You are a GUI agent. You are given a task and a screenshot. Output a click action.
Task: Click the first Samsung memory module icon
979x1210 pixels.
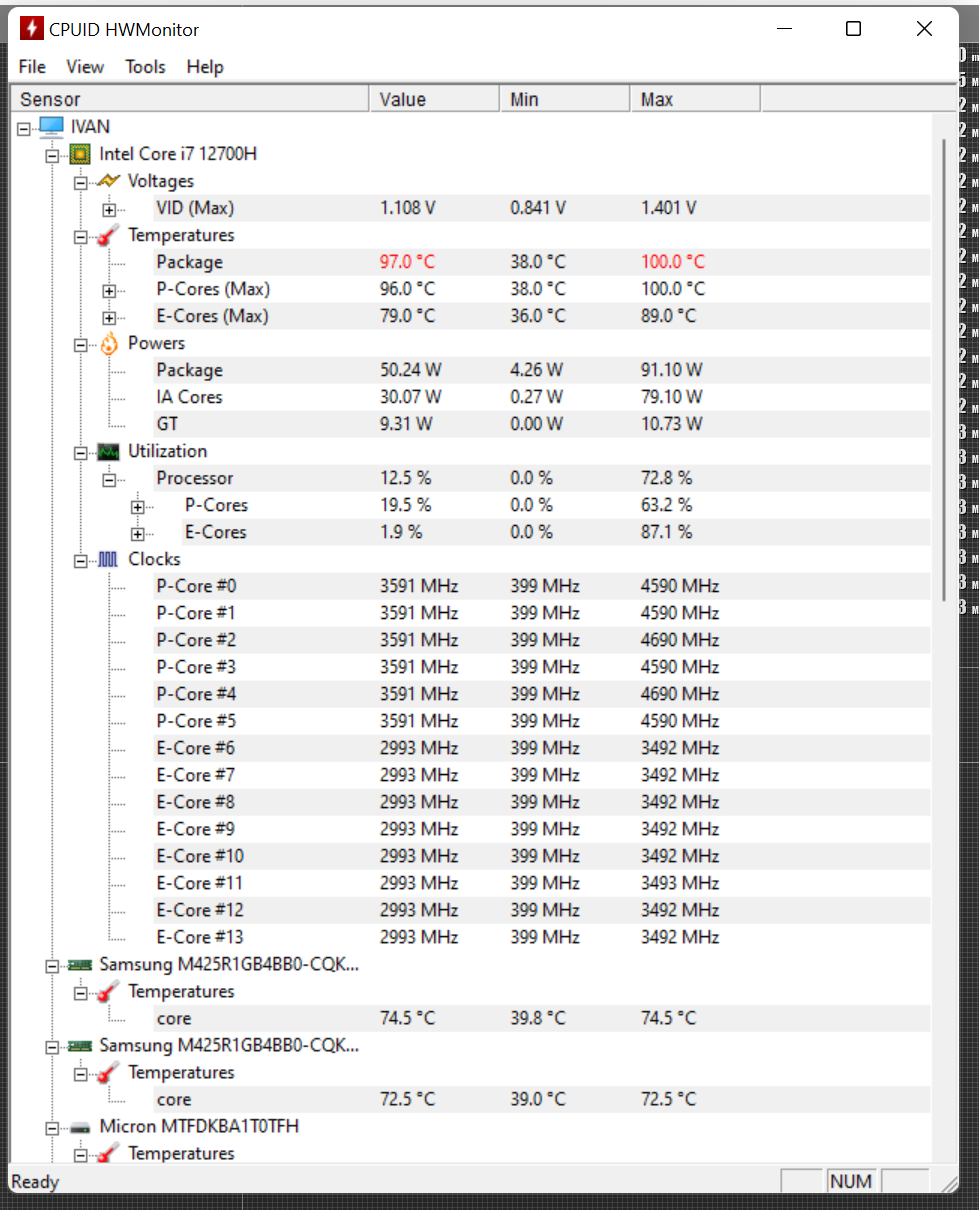point(80,965)
